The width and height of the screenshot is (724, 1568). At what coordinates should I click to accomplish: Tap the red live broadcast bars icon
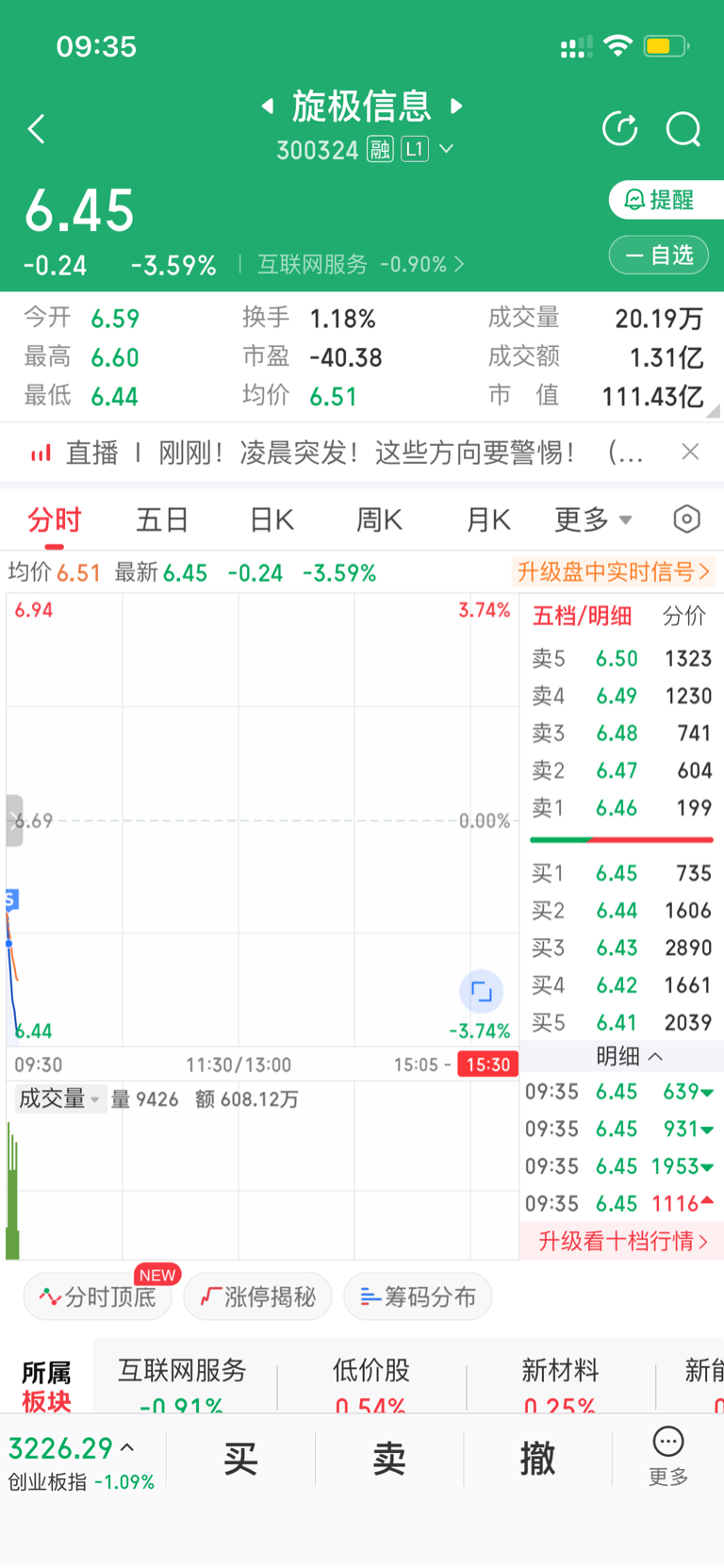[x=41, y=454]
